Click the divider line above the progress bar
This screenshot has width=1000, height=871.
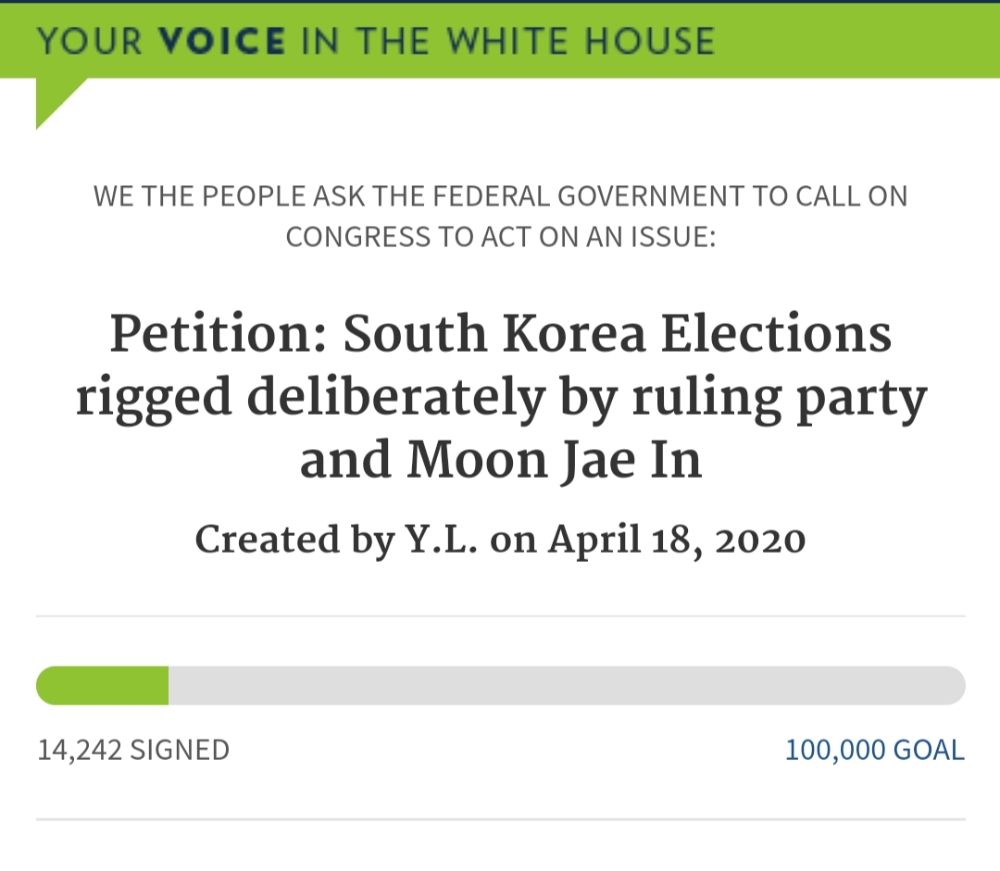pos(500,616)
